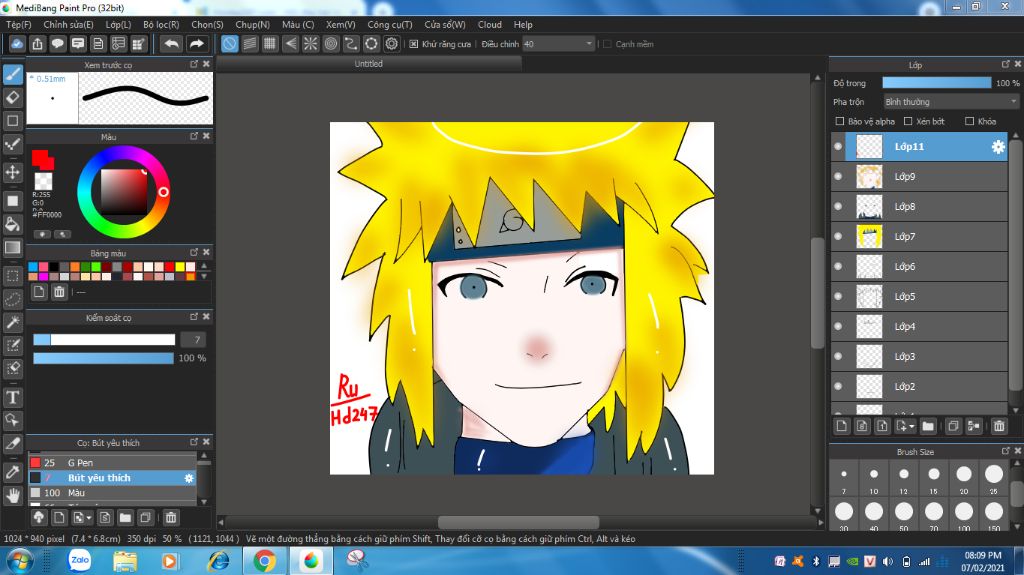Click red foreground color swatch
Screen dimensions: 1024x575
tap(40, 157)
